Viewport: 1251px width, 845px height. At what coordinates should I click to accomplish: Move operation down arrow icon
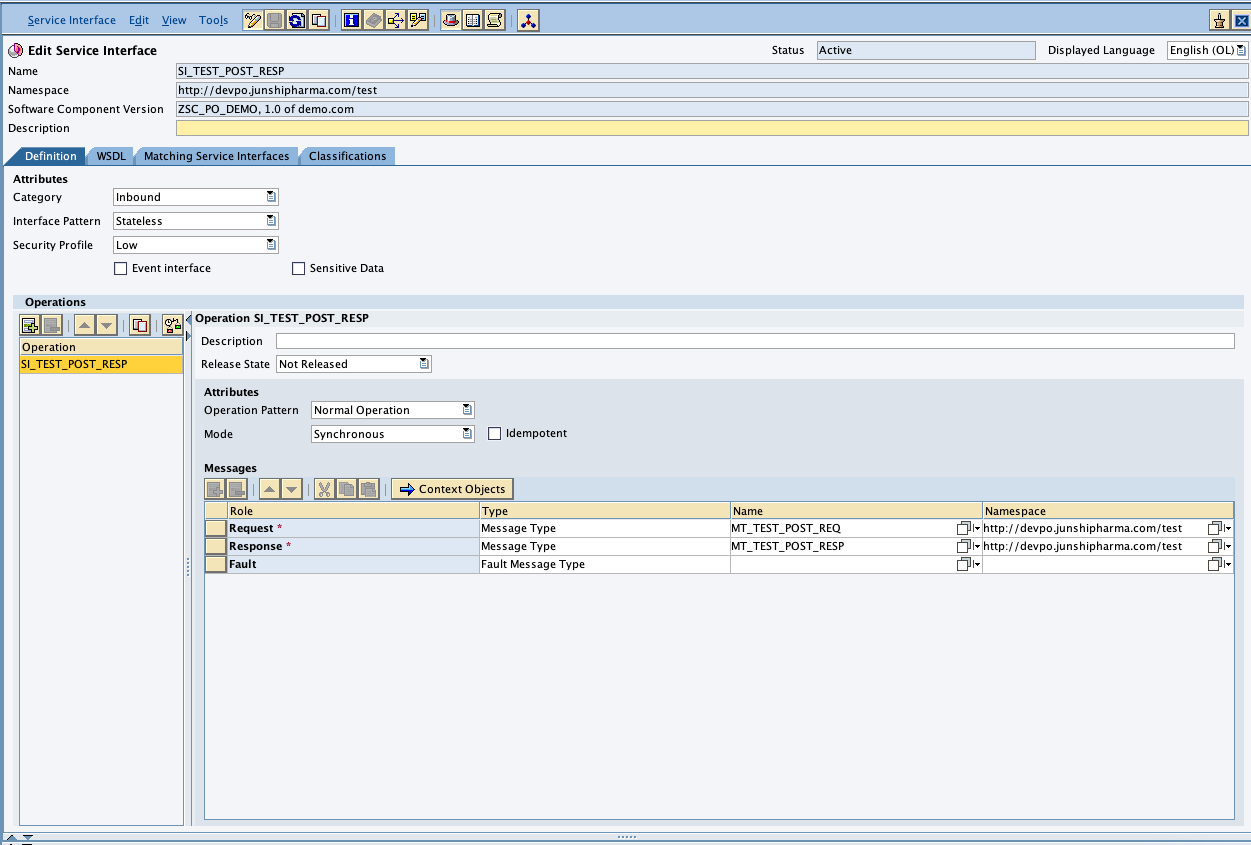[107, 325]
